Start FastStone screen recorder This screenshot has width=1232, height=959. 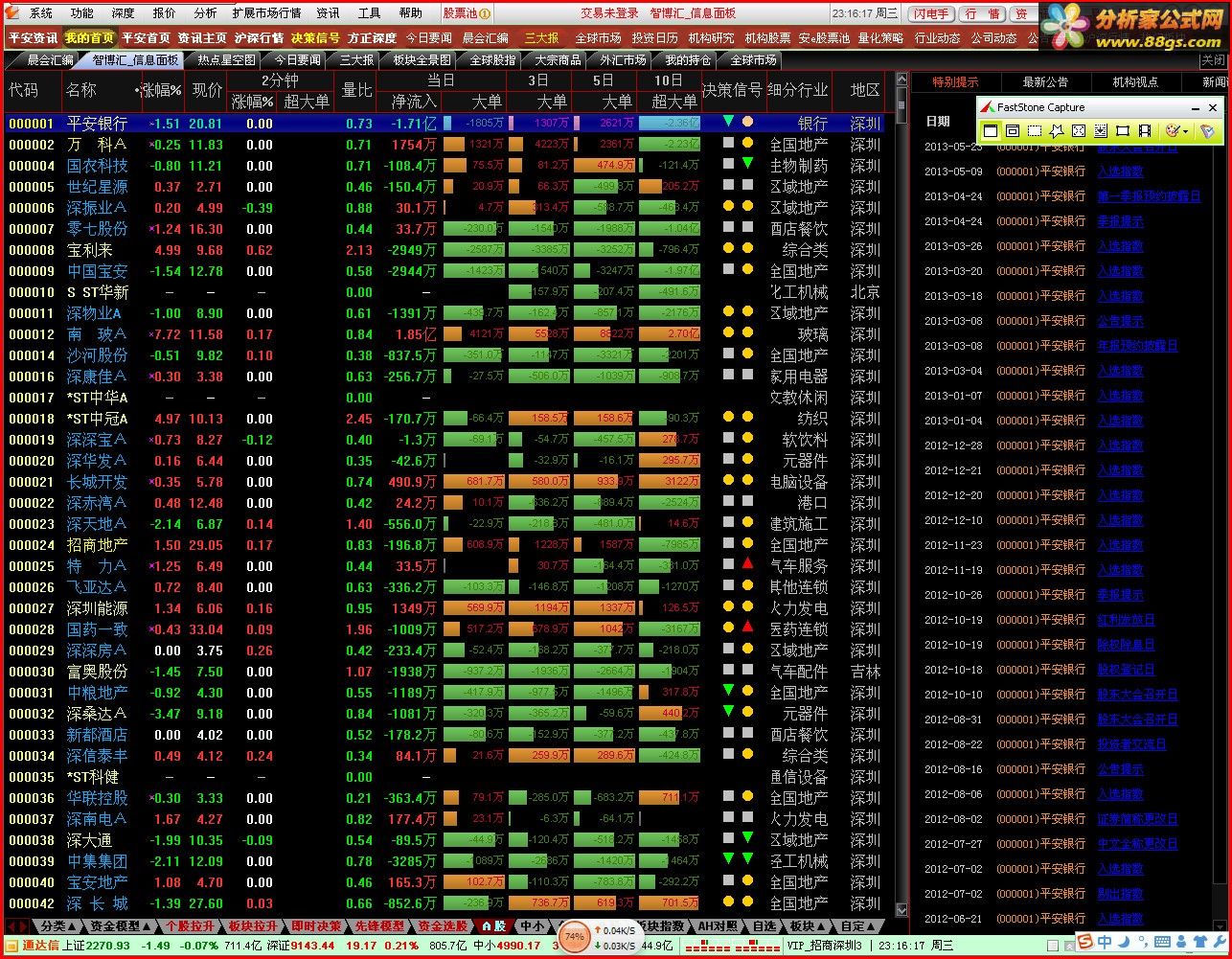(1145, 131)
